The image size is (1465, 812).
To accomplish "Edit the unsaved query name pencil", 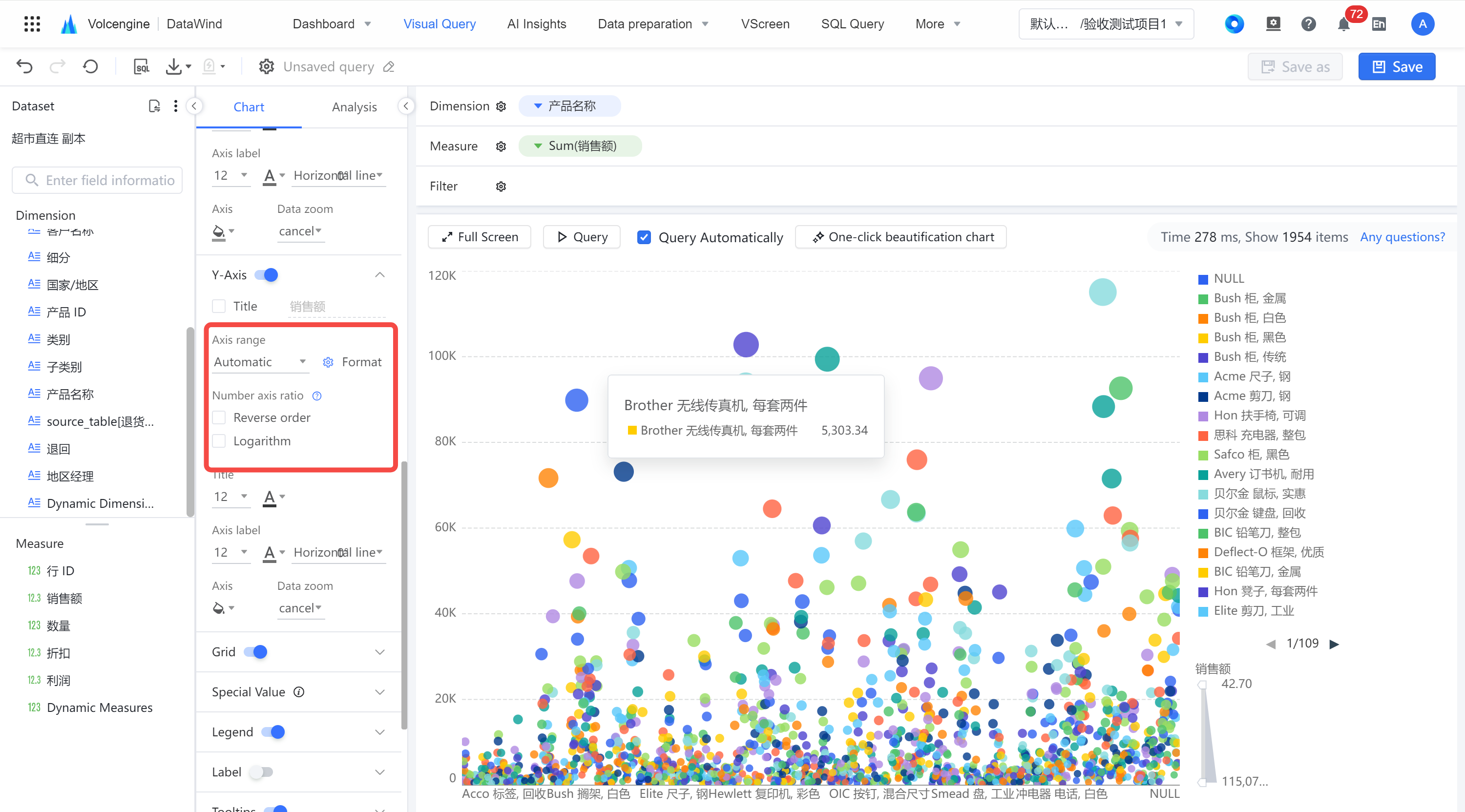I will coord(389,66).
